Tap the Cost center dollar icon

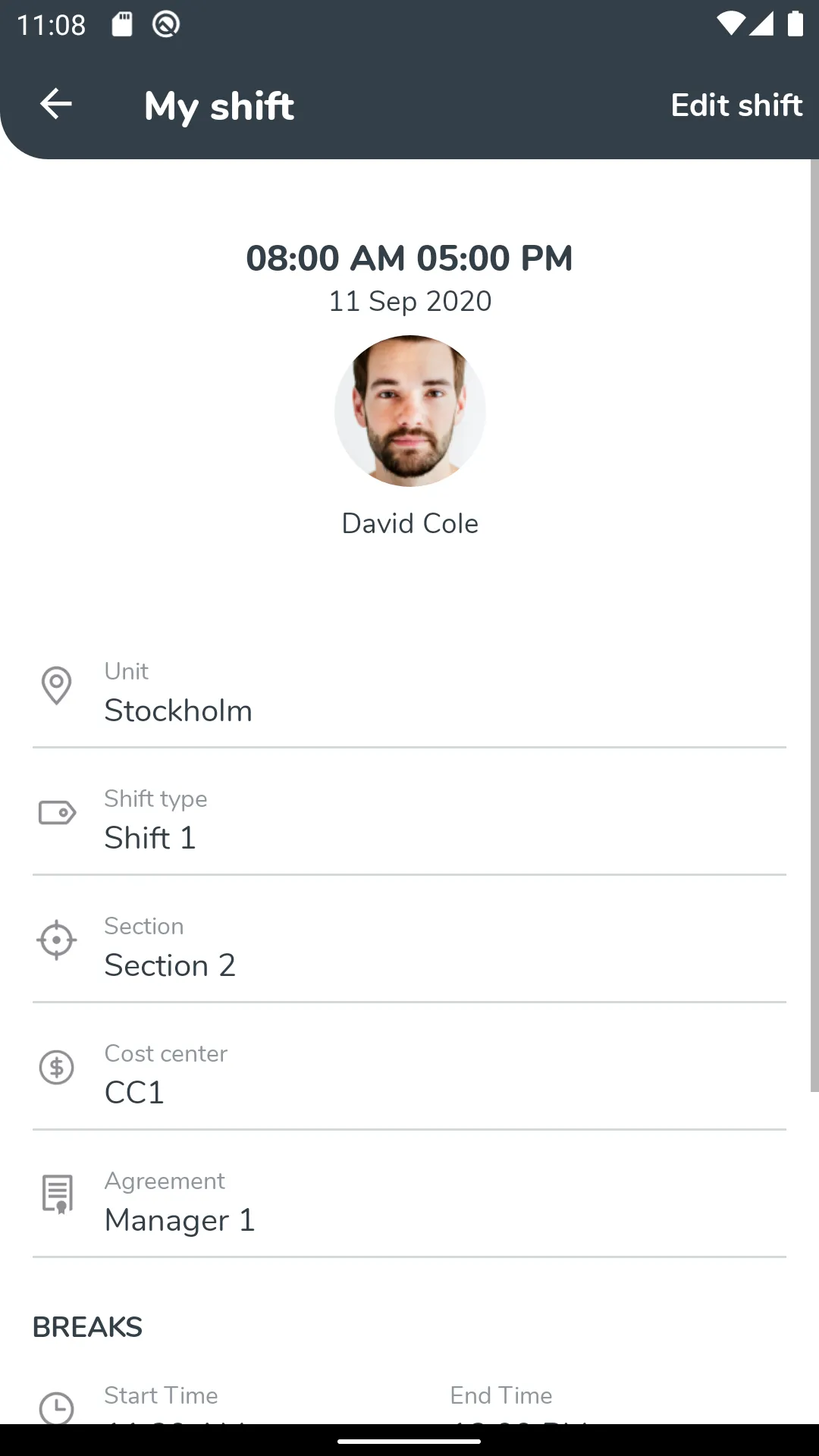[56, 1068]
